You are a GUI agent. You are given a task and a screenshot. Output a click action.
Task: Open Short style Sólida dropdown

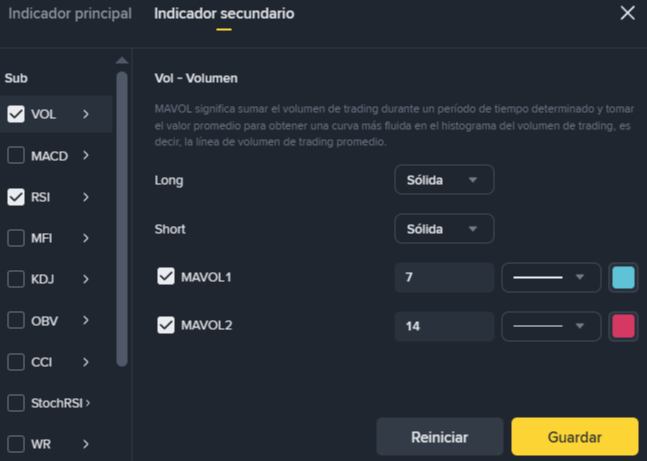(444, 229)
